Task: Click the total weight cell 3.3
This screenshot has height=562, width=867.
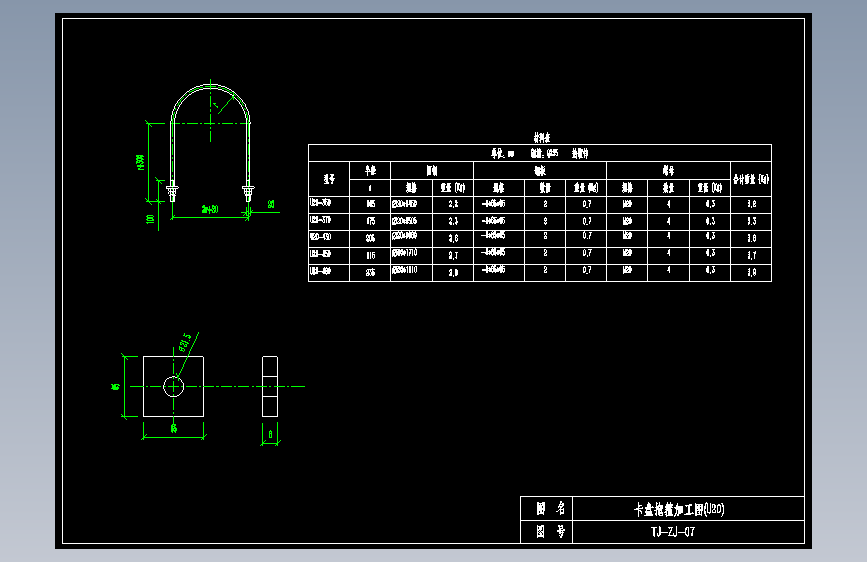Action: [x=751, y=221]
